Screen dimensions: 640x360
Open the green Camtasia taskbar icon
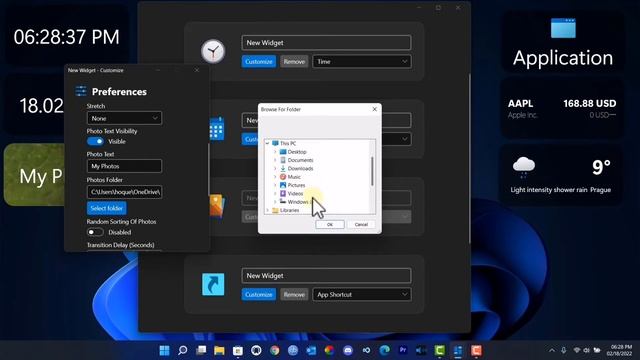pos(440,350)
